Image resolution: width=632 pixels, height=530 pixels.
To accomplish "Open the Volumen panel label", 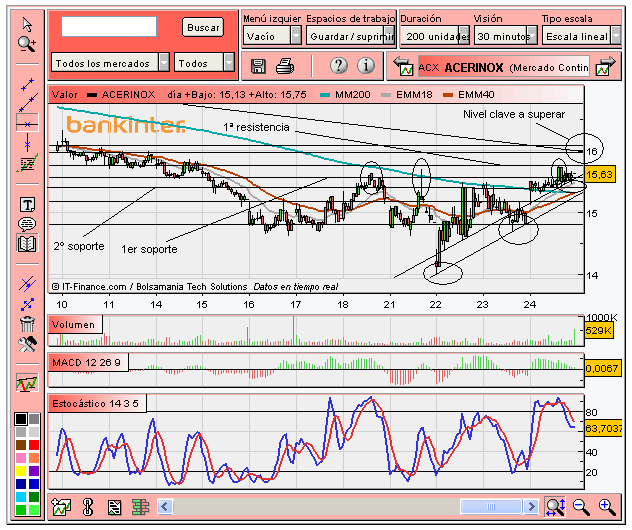I will [x=75, y=324].
